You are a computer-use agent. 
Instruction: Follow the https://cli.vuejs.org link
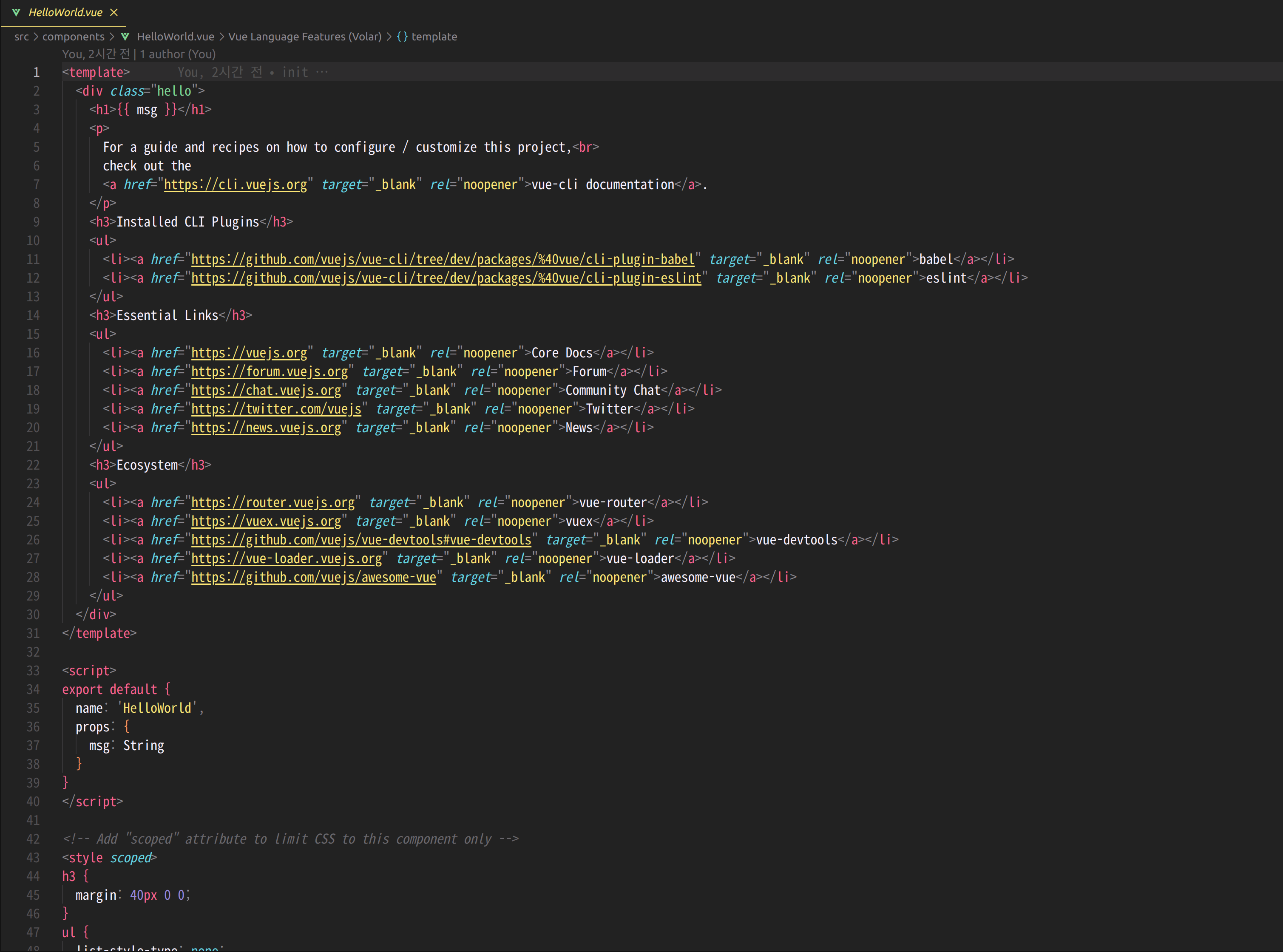click(235, 185)
